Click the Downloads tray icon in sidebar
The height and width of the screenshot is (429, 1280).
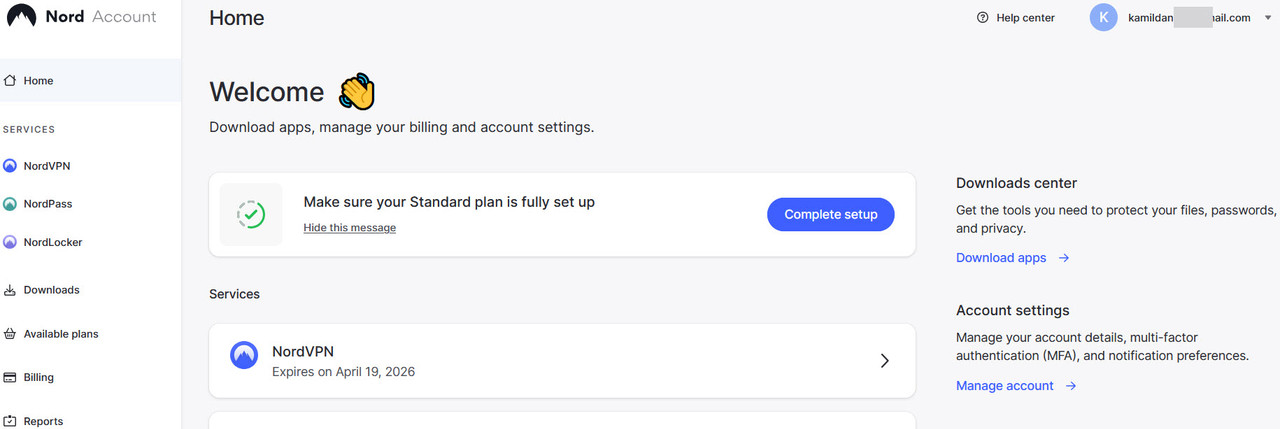[x=10, y=290]
